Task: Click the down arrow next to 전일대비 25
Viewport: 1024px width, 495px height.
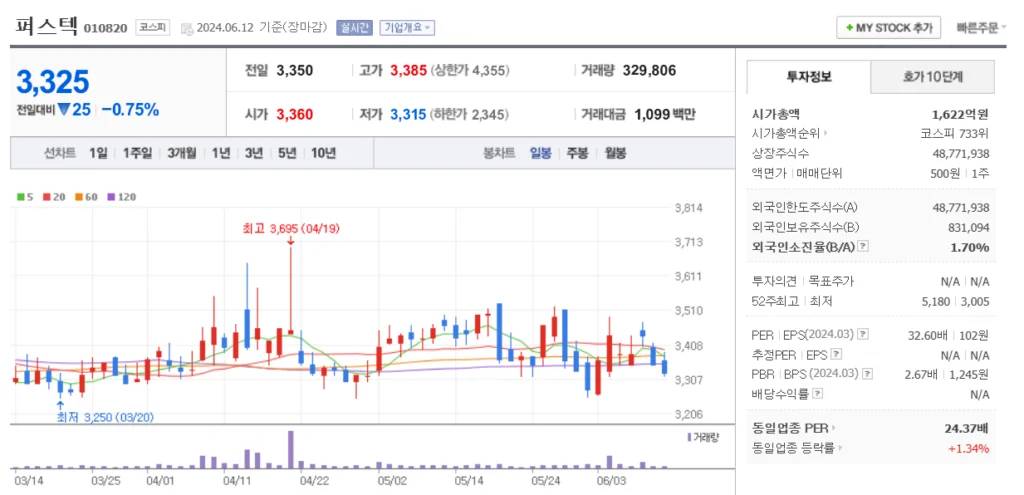Action: [x=63, y=109]
